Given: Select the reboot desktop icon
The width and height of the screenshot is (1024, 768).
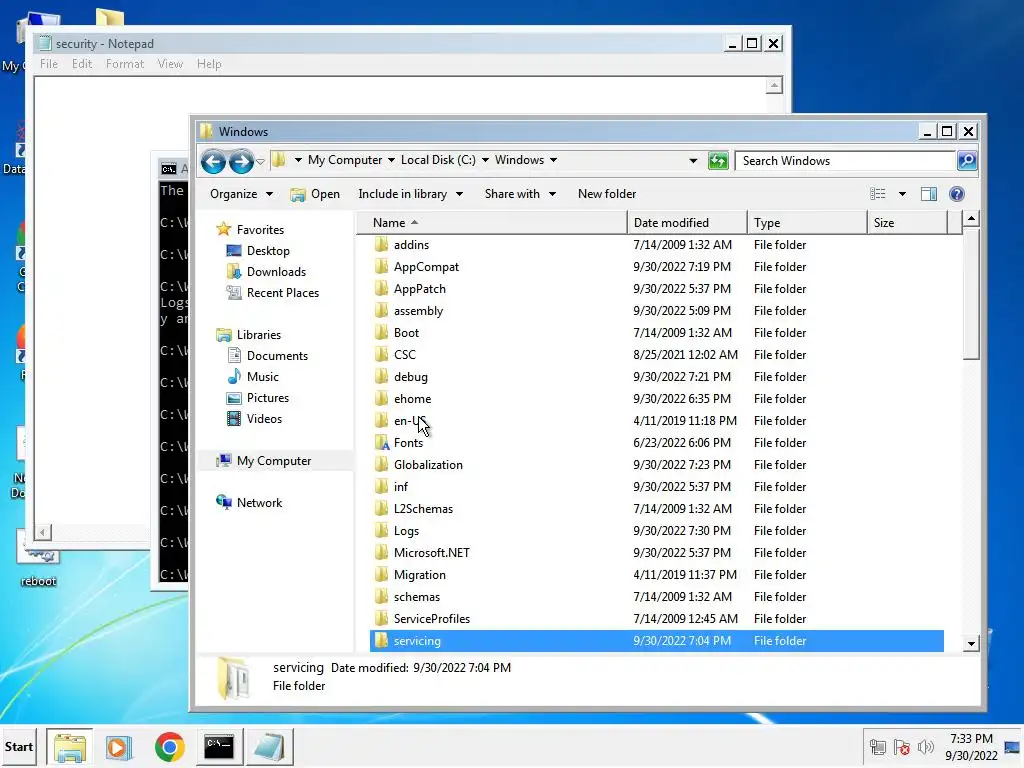Looking at the screenshot, I should [x=38, y=559].
